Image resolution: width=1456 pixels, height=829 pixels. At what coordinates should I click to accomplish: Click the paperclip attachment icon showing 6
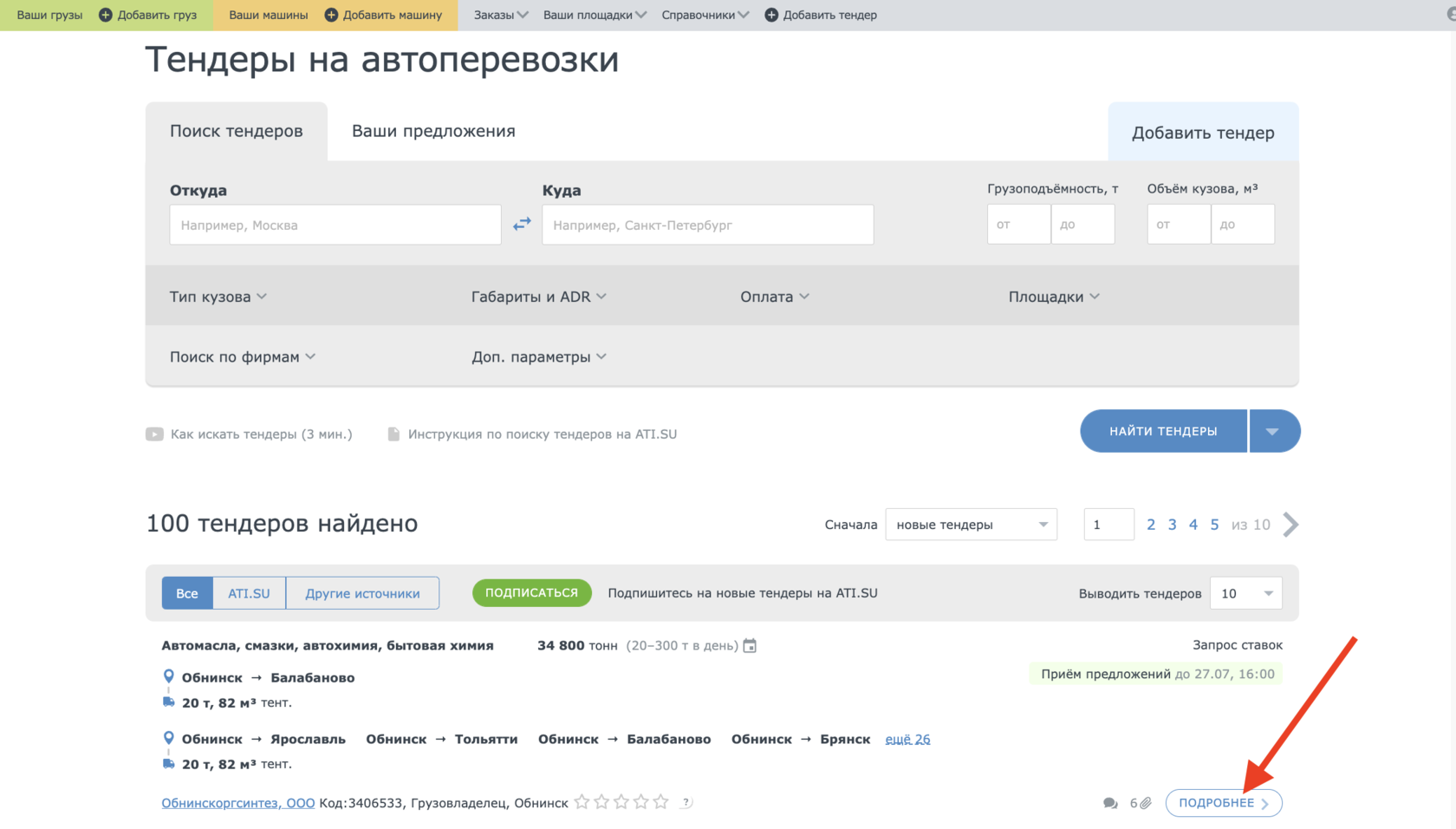tap(1146, 803)
